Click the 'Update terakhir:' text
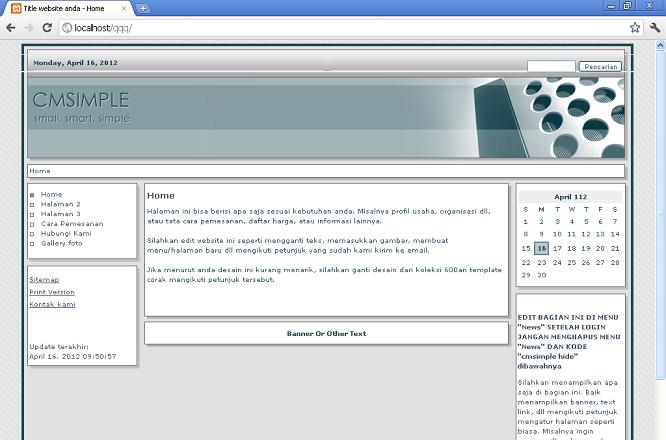Screen dimensions: 666x440 tap(59, 347)
